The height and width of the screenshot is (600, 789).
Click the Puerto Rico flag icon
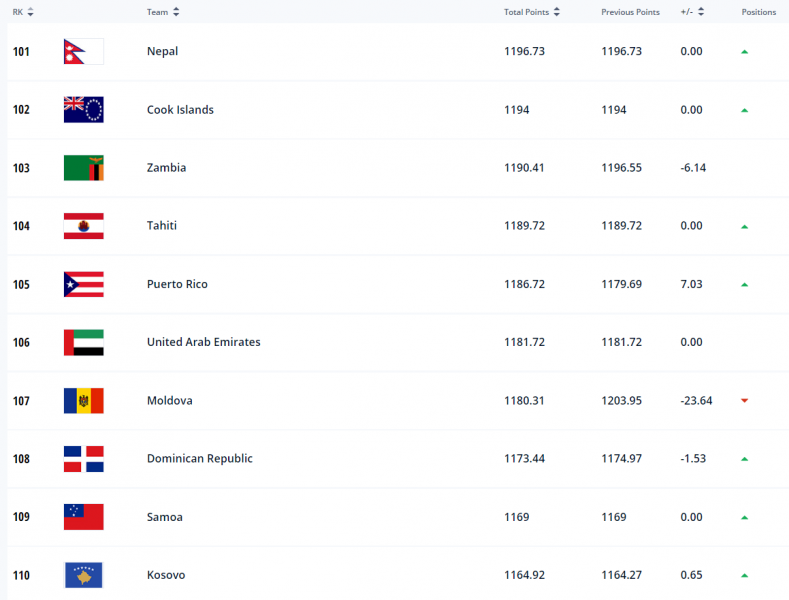click(83, 284)
